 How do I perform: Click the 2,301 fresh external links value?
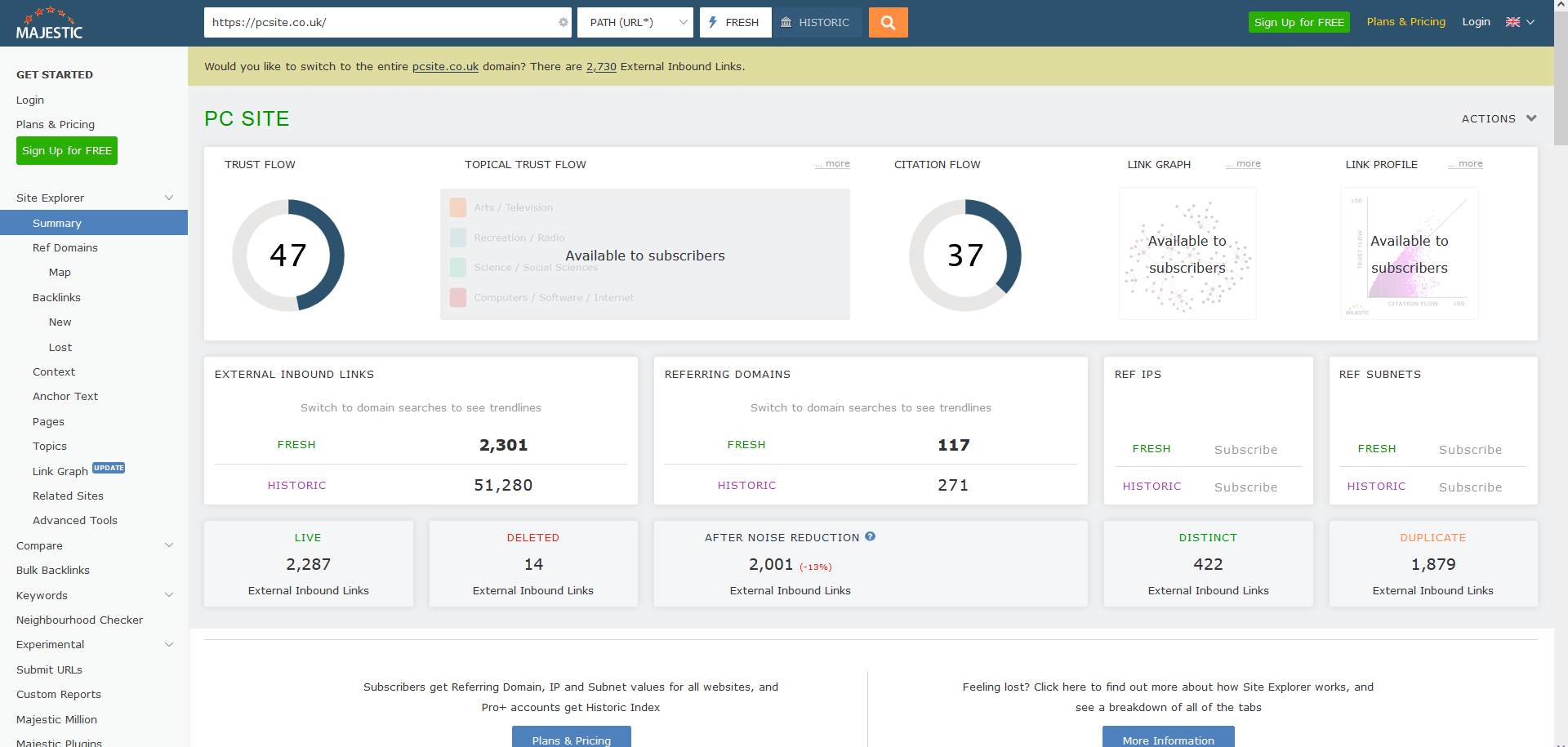(x=503, y=445)
